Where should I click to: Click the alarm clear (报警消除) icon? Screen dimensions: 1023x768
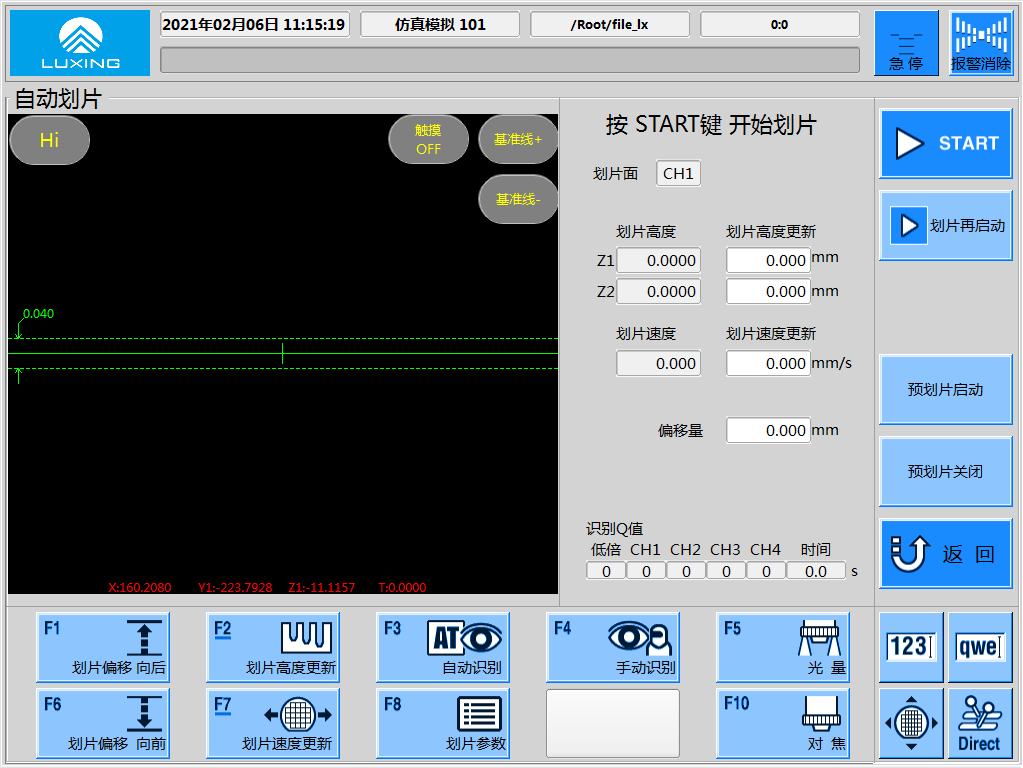point(980,44)
